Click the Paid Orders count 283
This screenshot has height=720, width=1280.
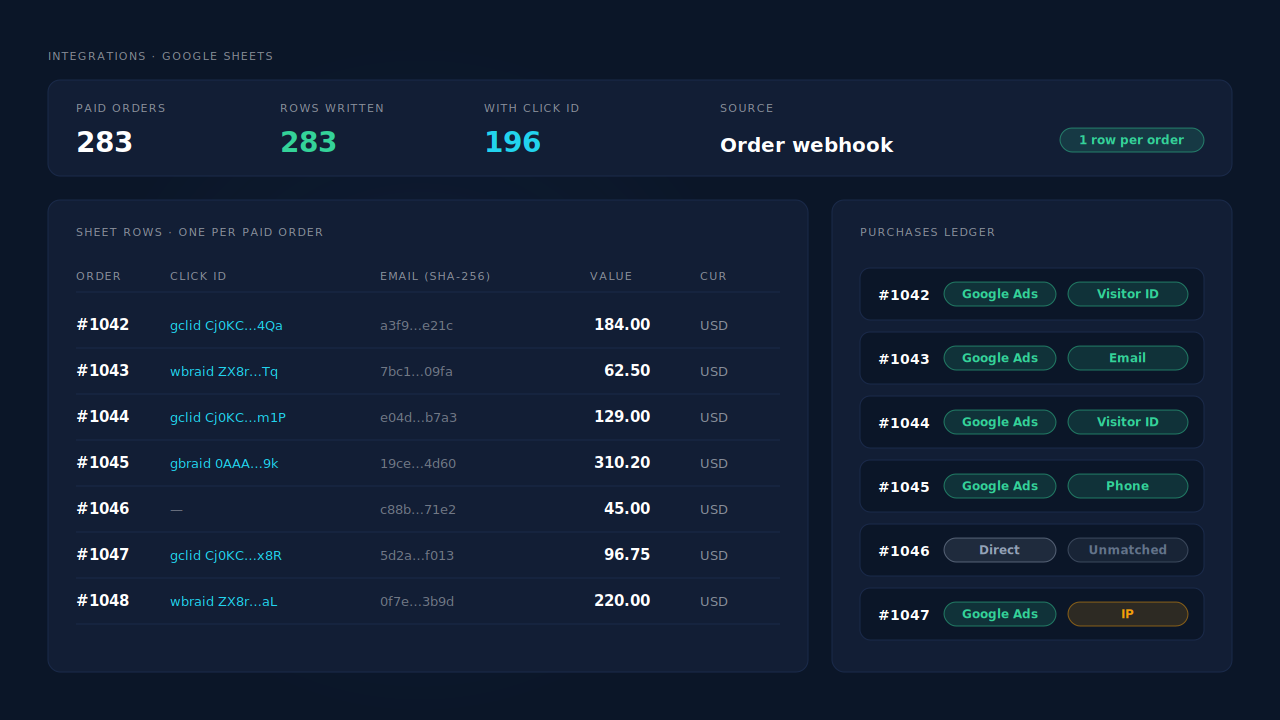[105, 142]
